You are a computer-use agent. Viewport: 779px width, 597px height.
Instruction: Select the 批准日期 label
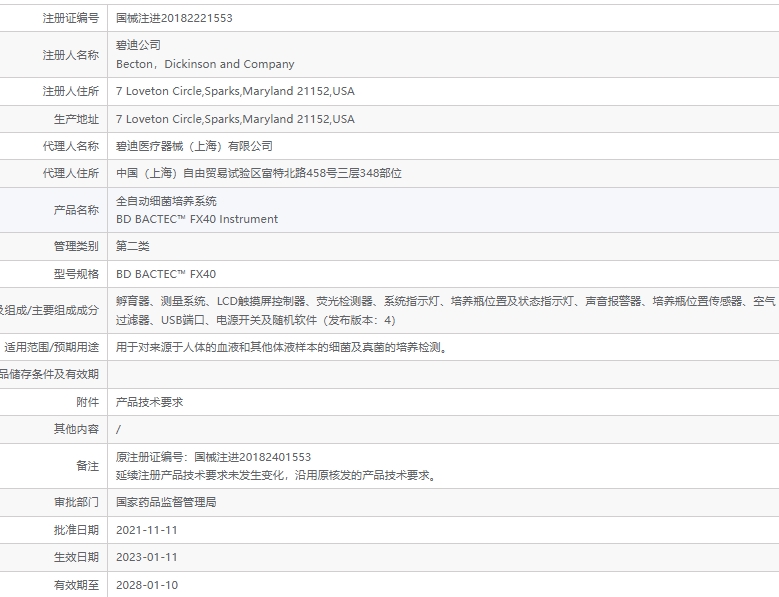click(76, 530)
